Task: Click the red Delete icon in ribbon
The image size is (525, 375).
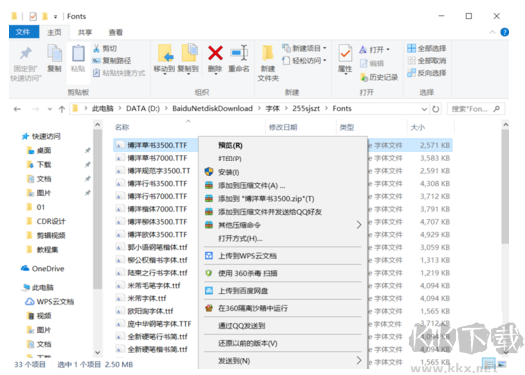Action: [x=215, y=53]
